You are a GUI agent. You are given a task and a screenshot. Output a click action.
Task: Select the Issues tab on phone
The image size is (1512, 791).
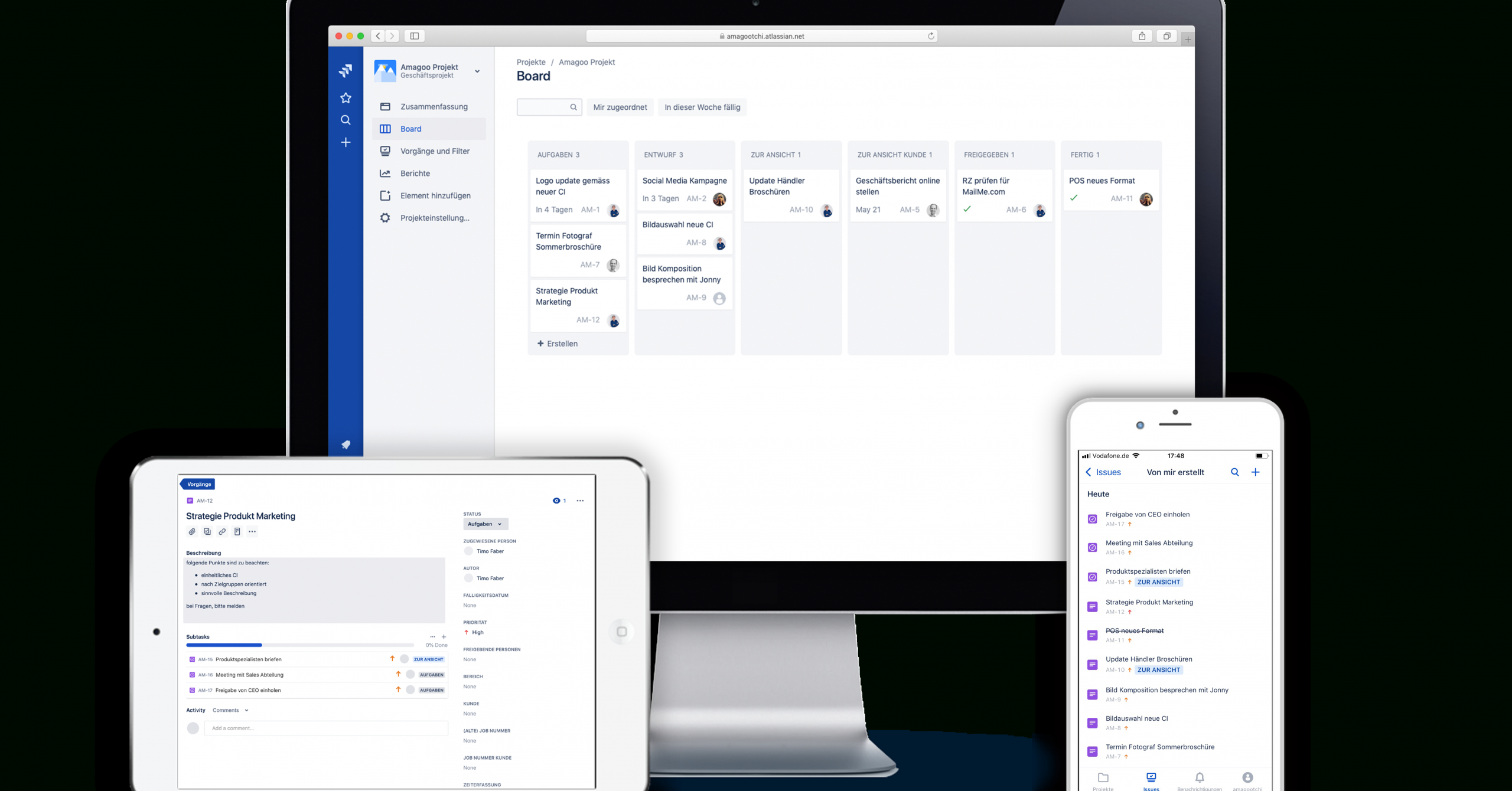(x=1151, y=782)
